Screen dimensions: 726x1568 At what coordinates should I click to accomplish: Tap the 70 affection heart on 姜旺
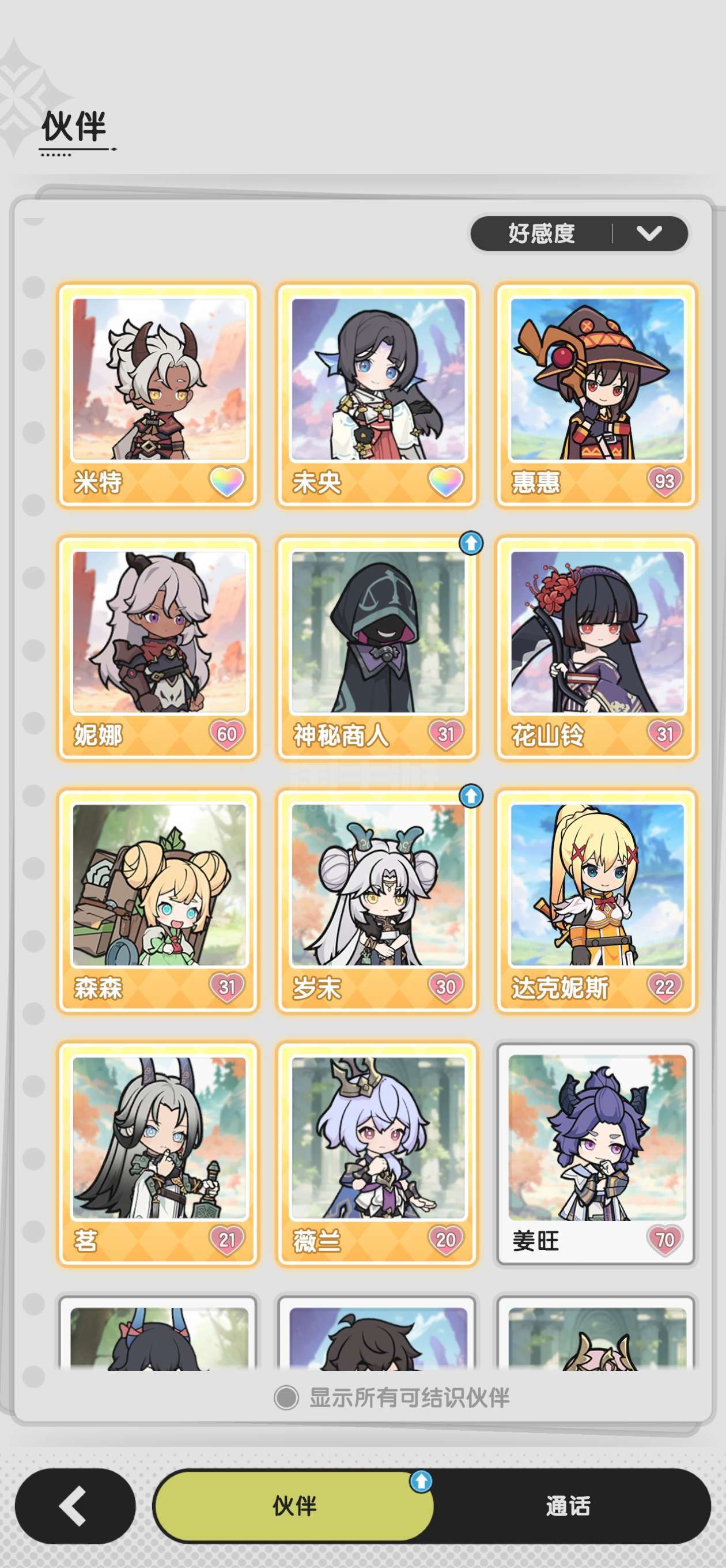(x=664, y=1239)
